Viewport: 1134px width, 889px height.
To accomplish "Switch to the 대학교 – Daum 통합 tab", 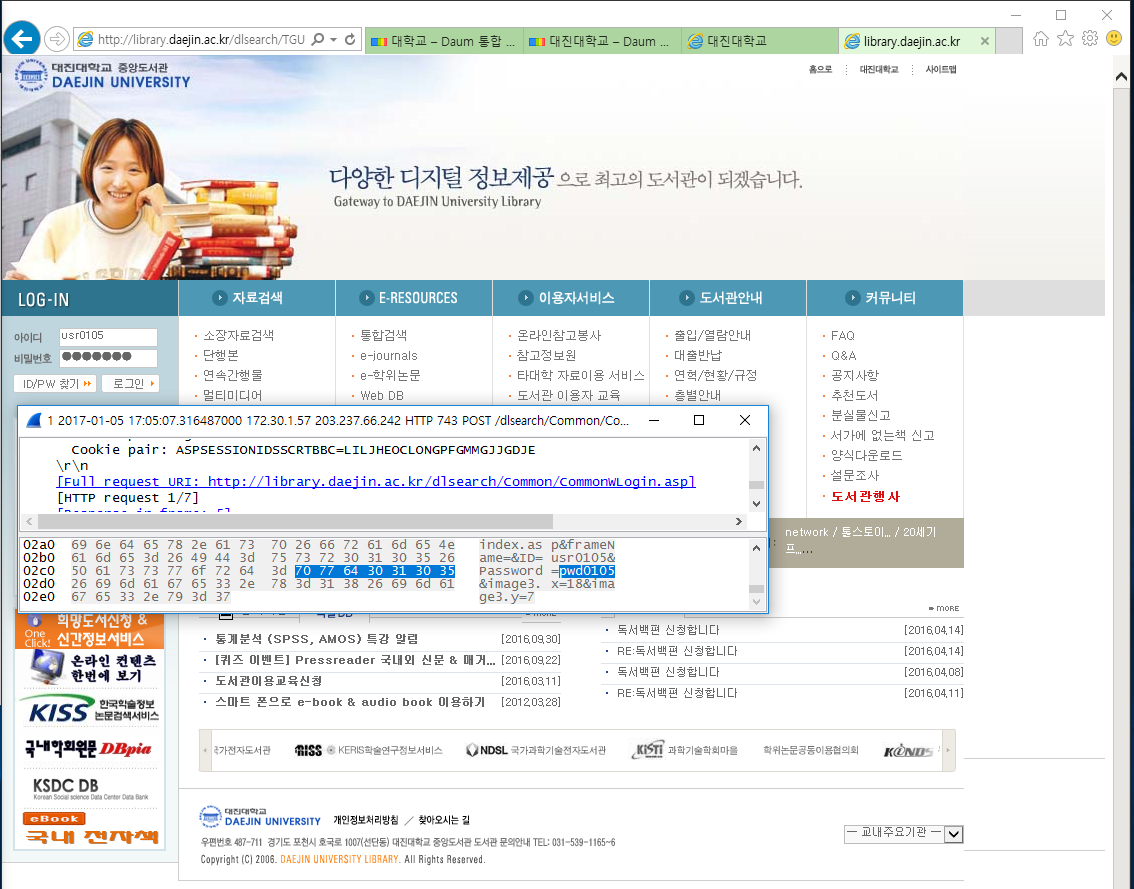I will pos(444,41).
